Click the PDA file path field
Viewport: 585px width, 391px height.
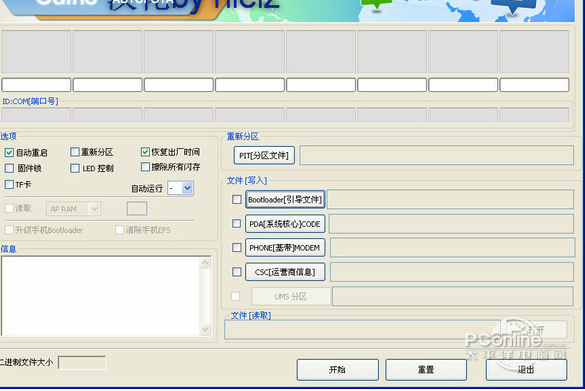pyautogui.click(x=451, y=223)
